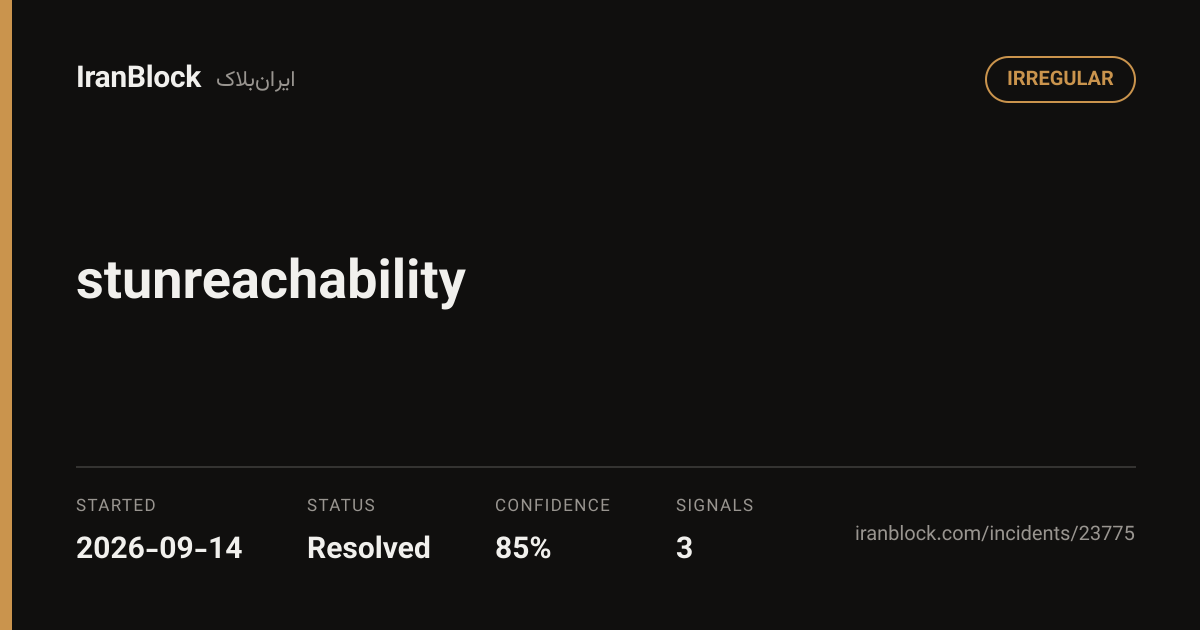Select the 2026-09-14 start date
Screen dimensions: 1200x630
[159, 548]
